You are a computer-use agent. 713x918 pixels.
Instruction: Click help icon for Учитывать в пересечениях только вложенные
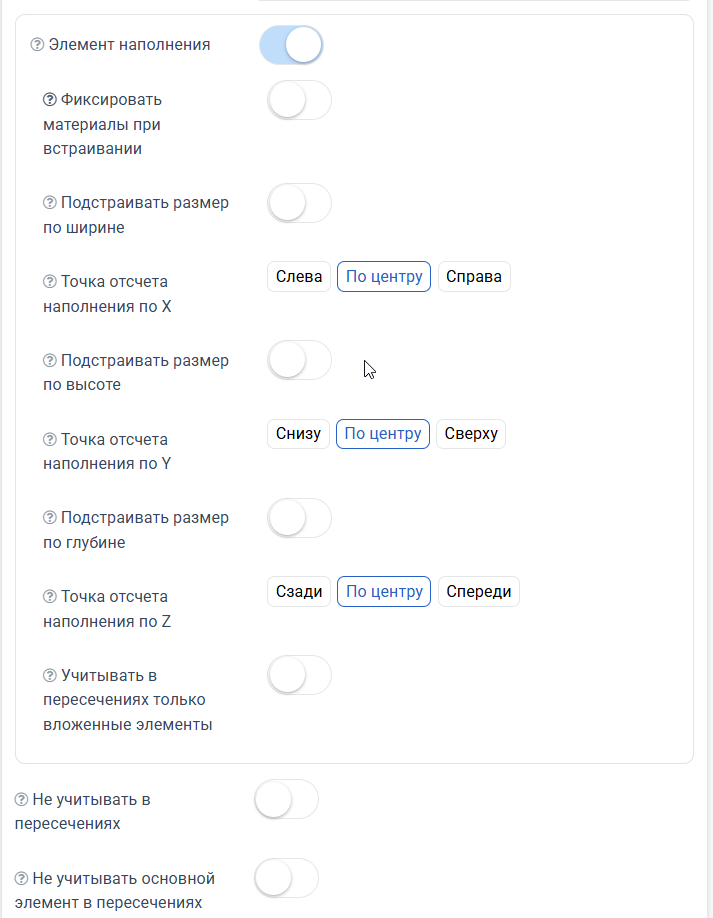click(x=50, y=676)
